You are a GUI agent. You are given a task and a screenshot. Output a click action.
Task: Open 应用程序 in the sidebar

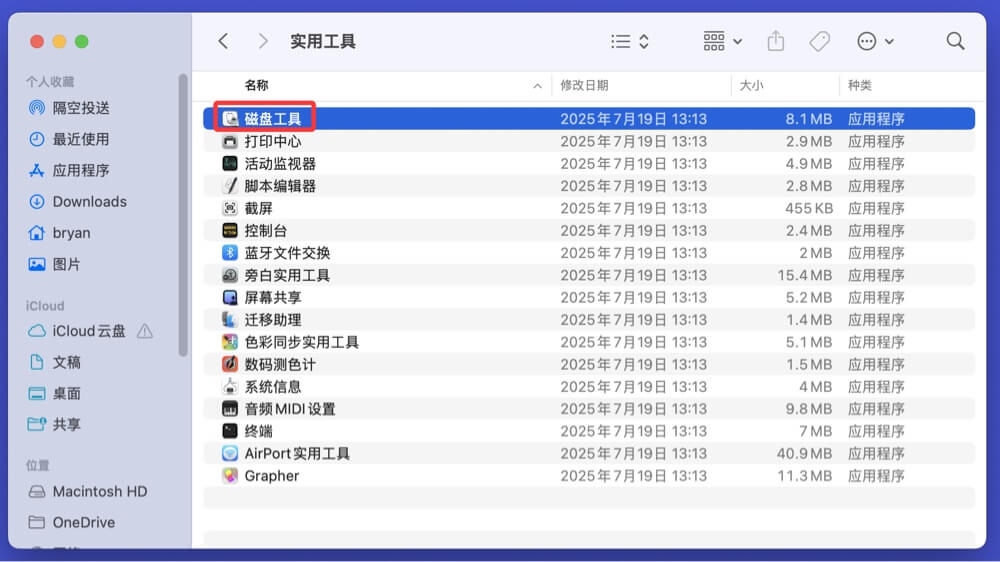point(70,170)
